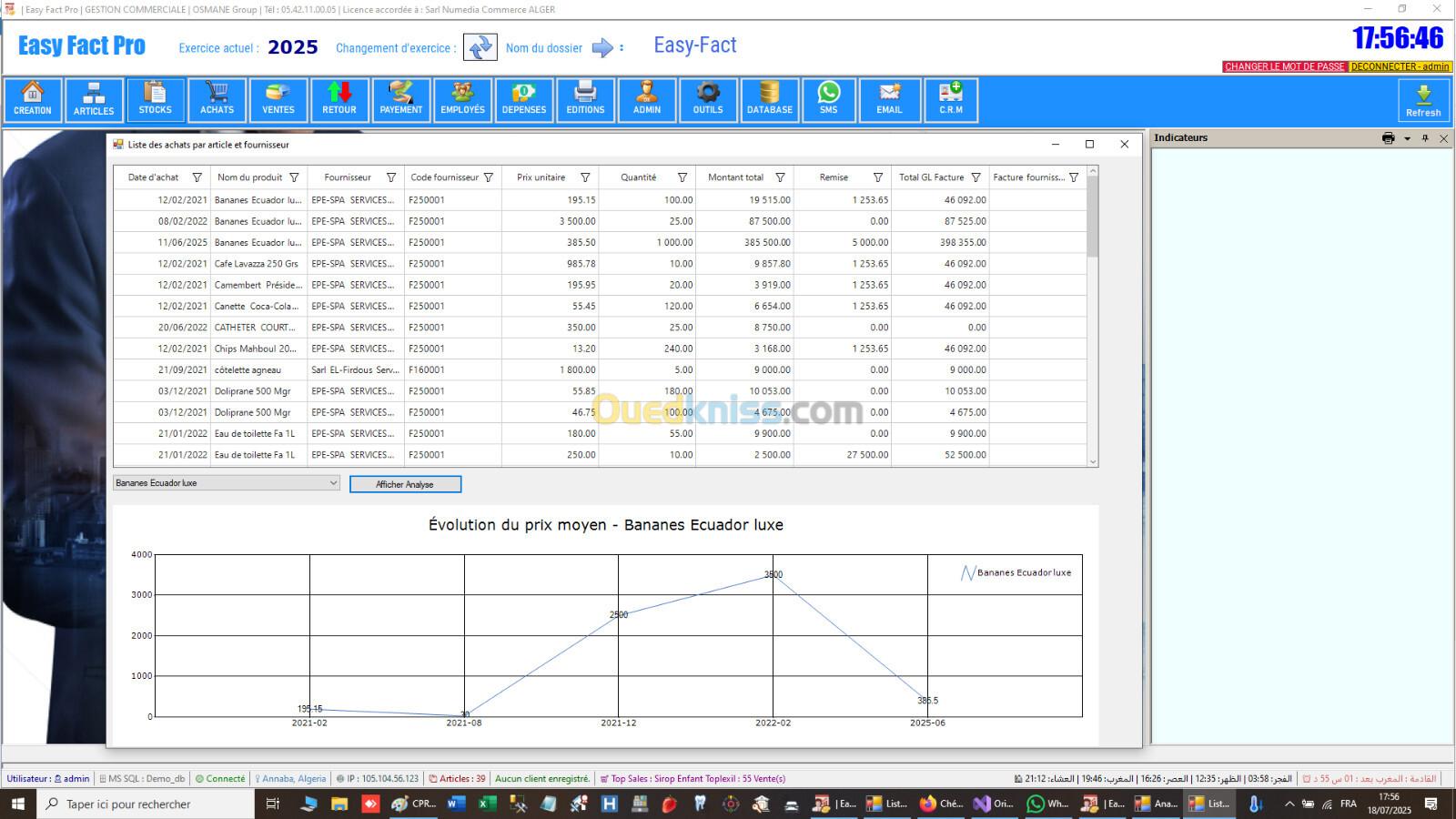Open the Quantité column filter
This screenshot has width=1456, height=819.
[682, 177]
